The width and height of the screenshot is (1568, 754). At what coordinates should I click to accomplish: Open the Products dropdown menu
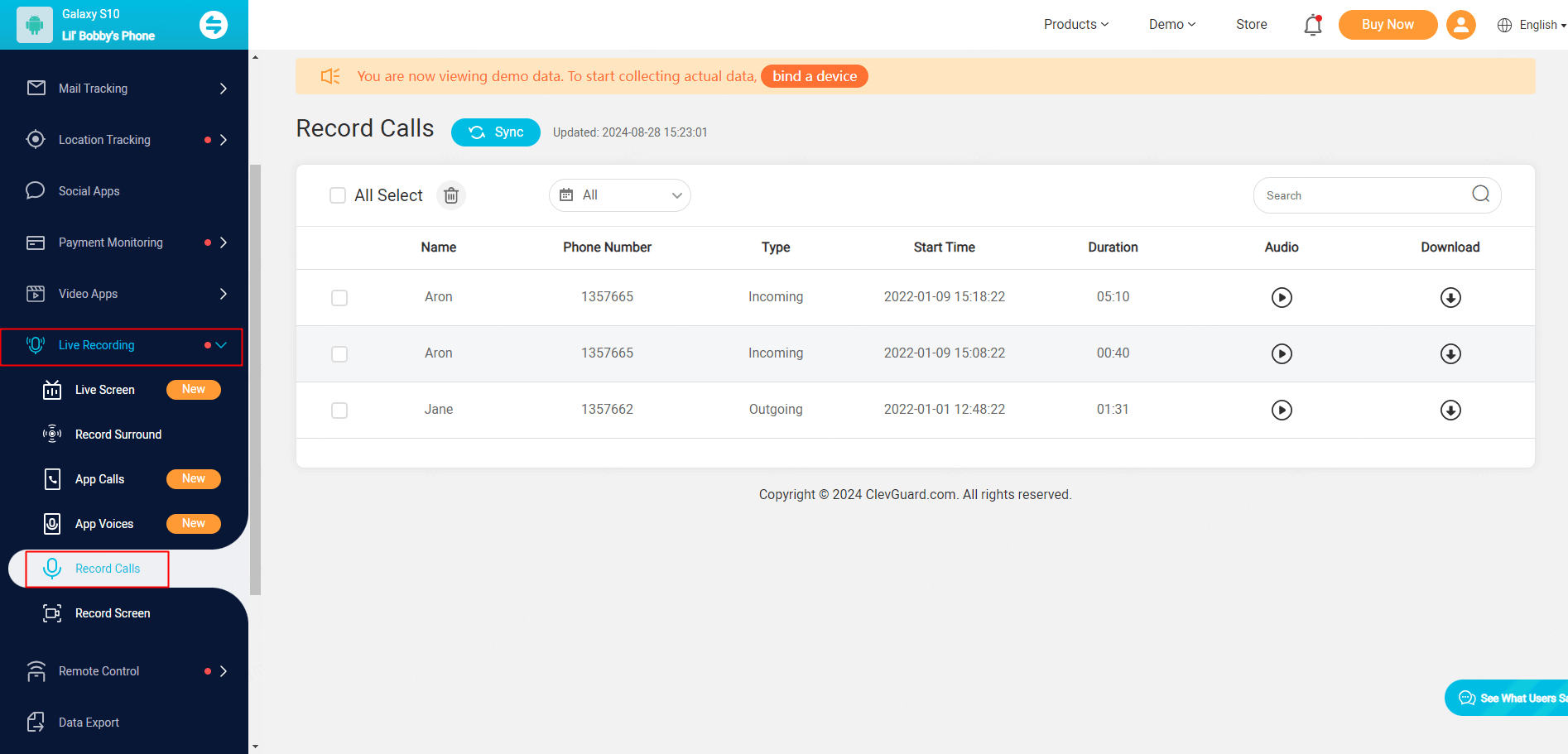pos(1075,25)
